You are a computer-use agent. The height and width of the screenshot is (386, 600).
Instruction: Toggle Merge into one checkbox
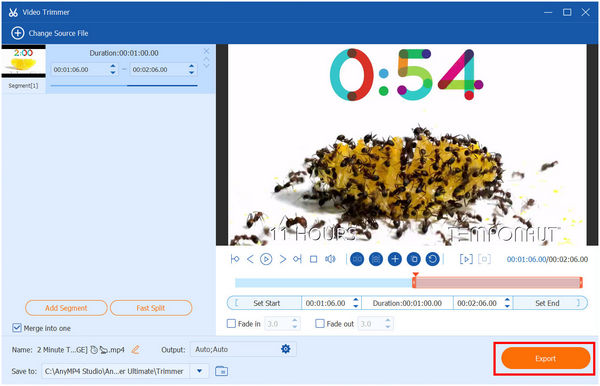tap(16, 328)
